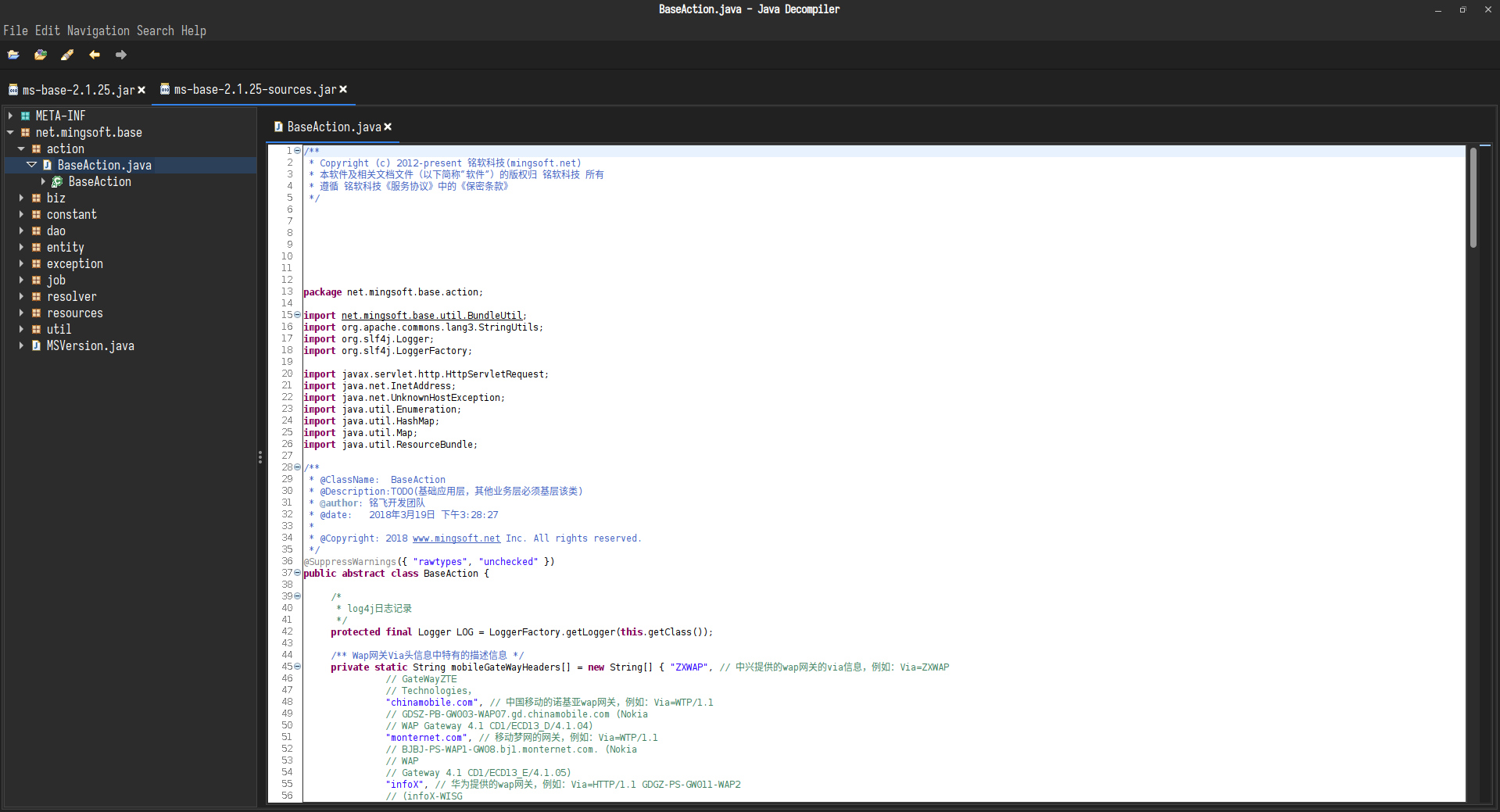Expand the job package node
Viewport: 1500px width, 812px height.
[21, 280]
